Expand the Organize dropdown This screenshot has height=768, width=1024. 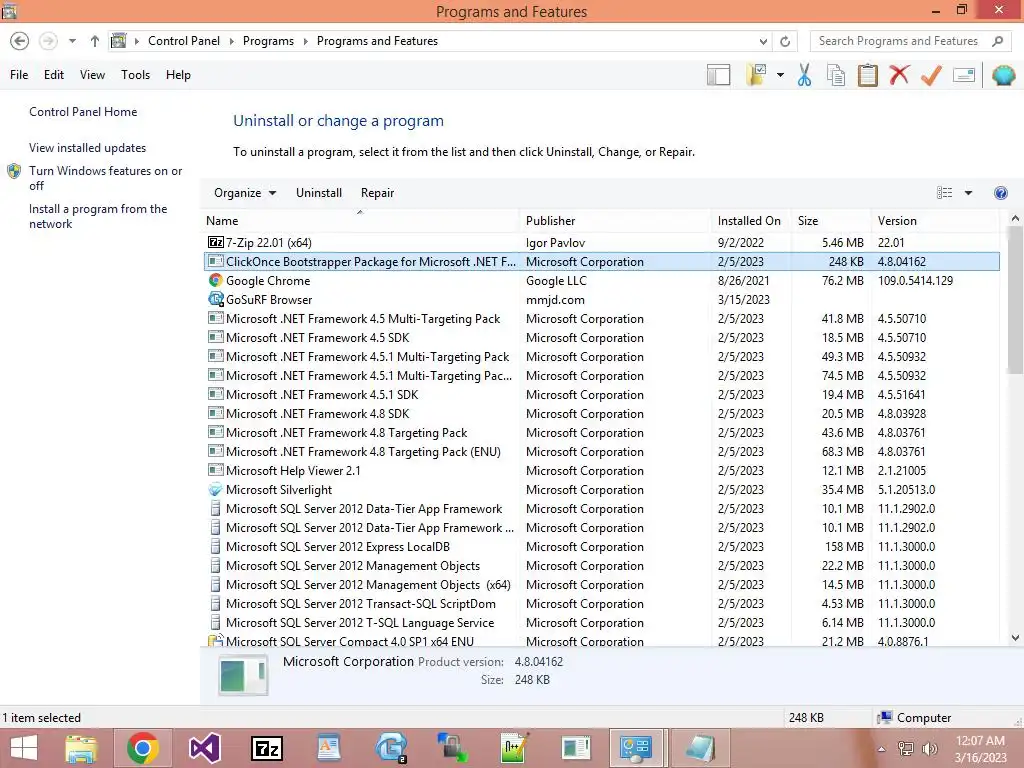click(245, 193)
